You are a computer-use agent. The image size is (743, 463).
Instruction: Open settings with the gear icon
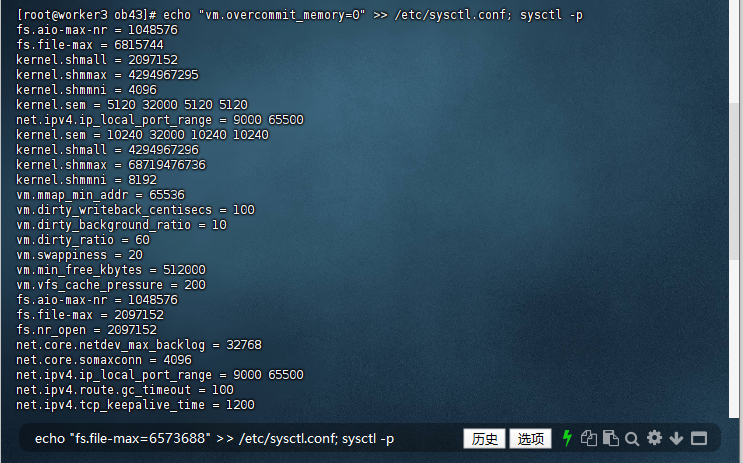tap(654, 438)
